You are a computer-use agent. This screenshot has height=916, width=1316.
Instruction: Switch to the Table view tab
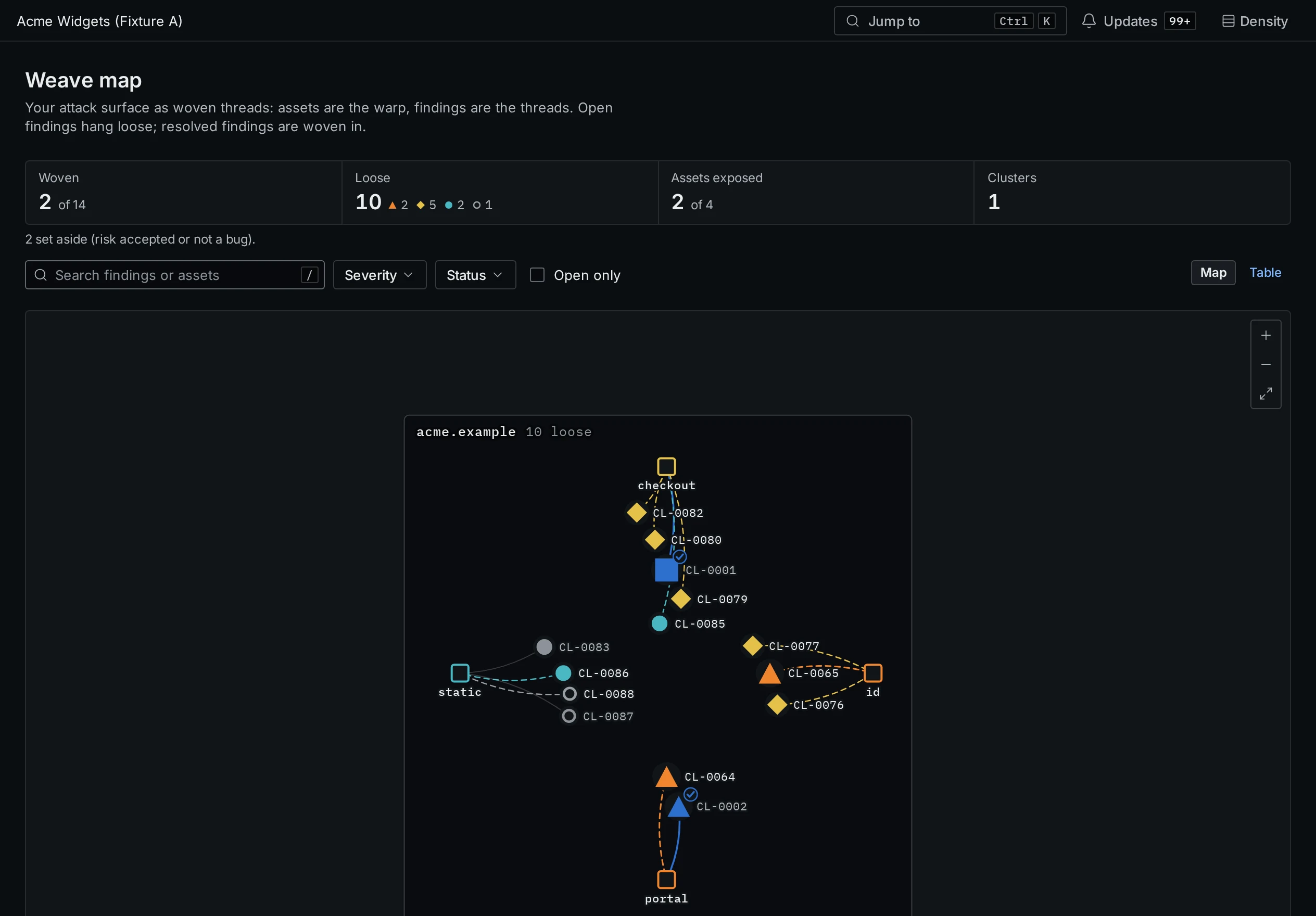click(x=1265, y=273)
